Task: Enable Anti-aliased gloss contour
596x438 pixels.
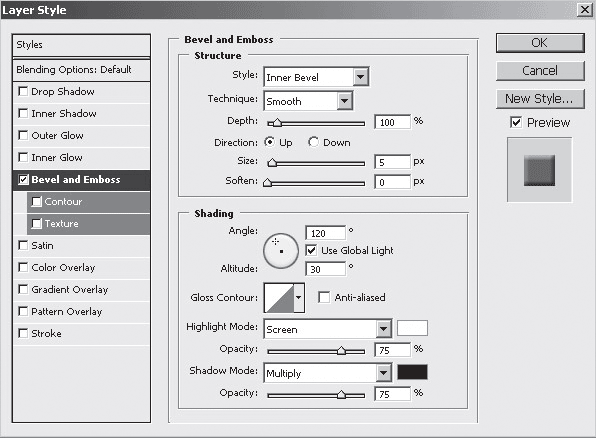Action: tap(324, 297)
